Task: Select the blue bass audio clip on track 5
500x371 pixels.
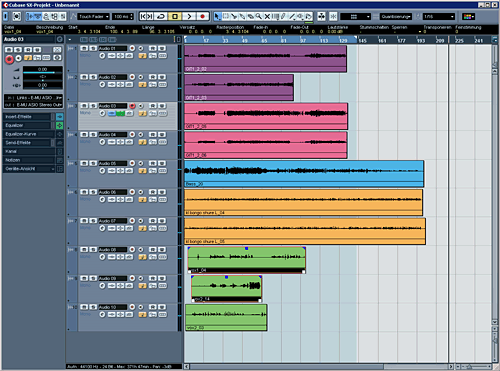Action: click(304, 174)
